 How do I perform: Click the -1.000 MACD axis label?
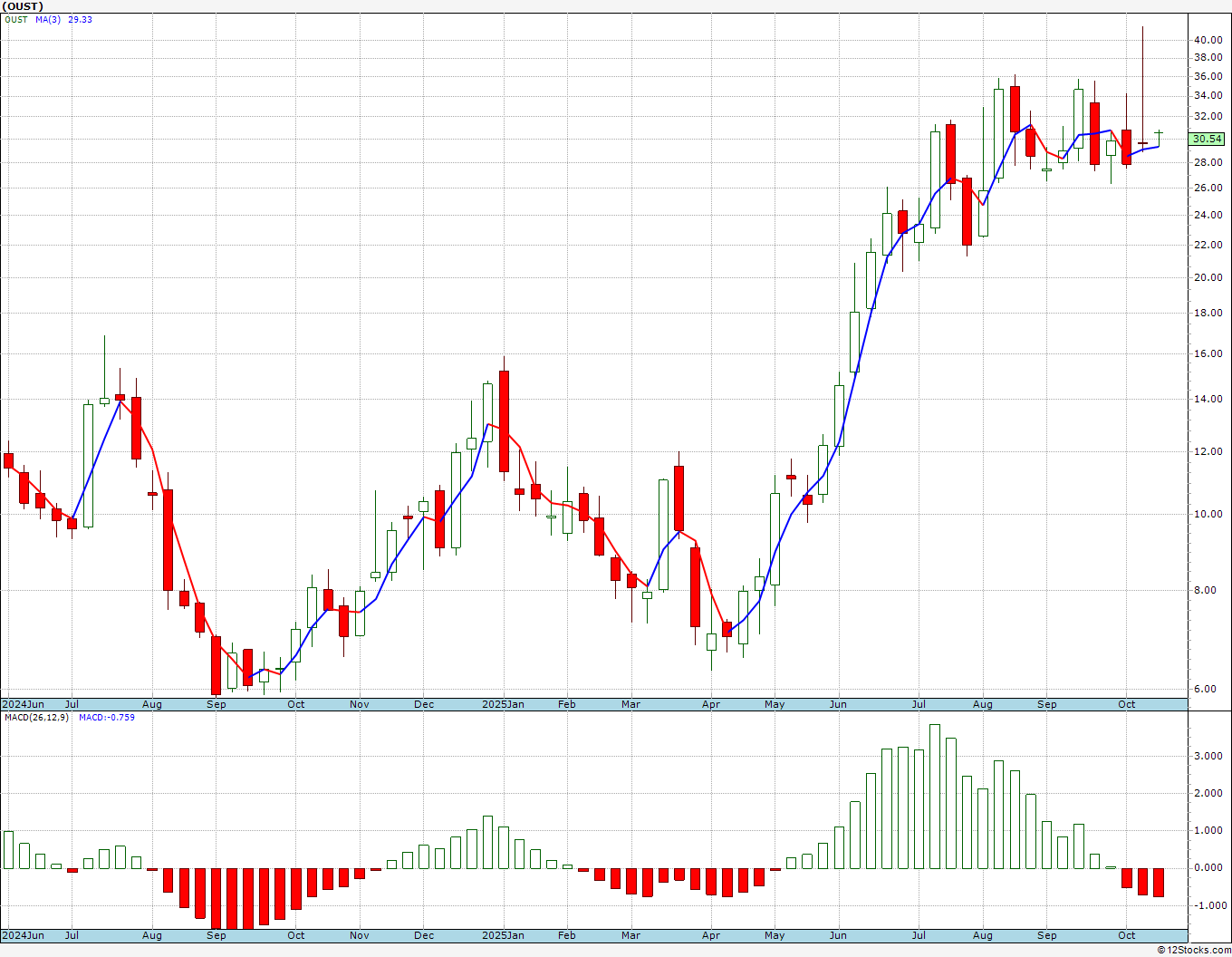[1208, 905]
